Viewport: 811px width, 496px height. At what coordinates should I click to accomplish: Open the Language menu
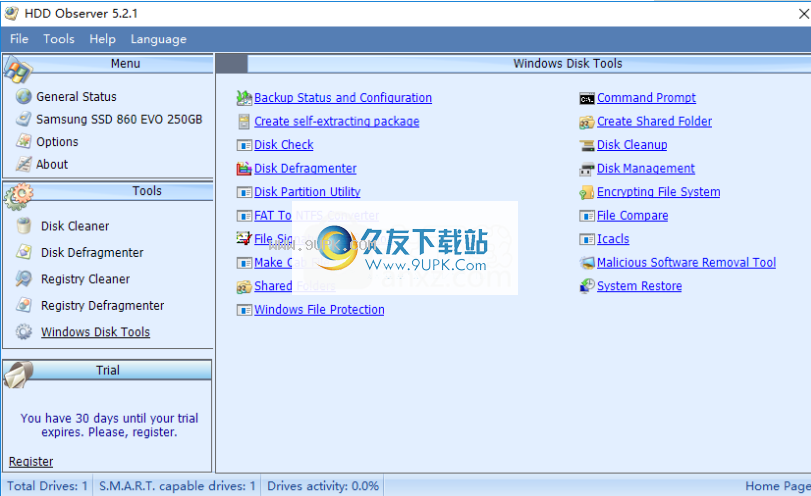158,39
